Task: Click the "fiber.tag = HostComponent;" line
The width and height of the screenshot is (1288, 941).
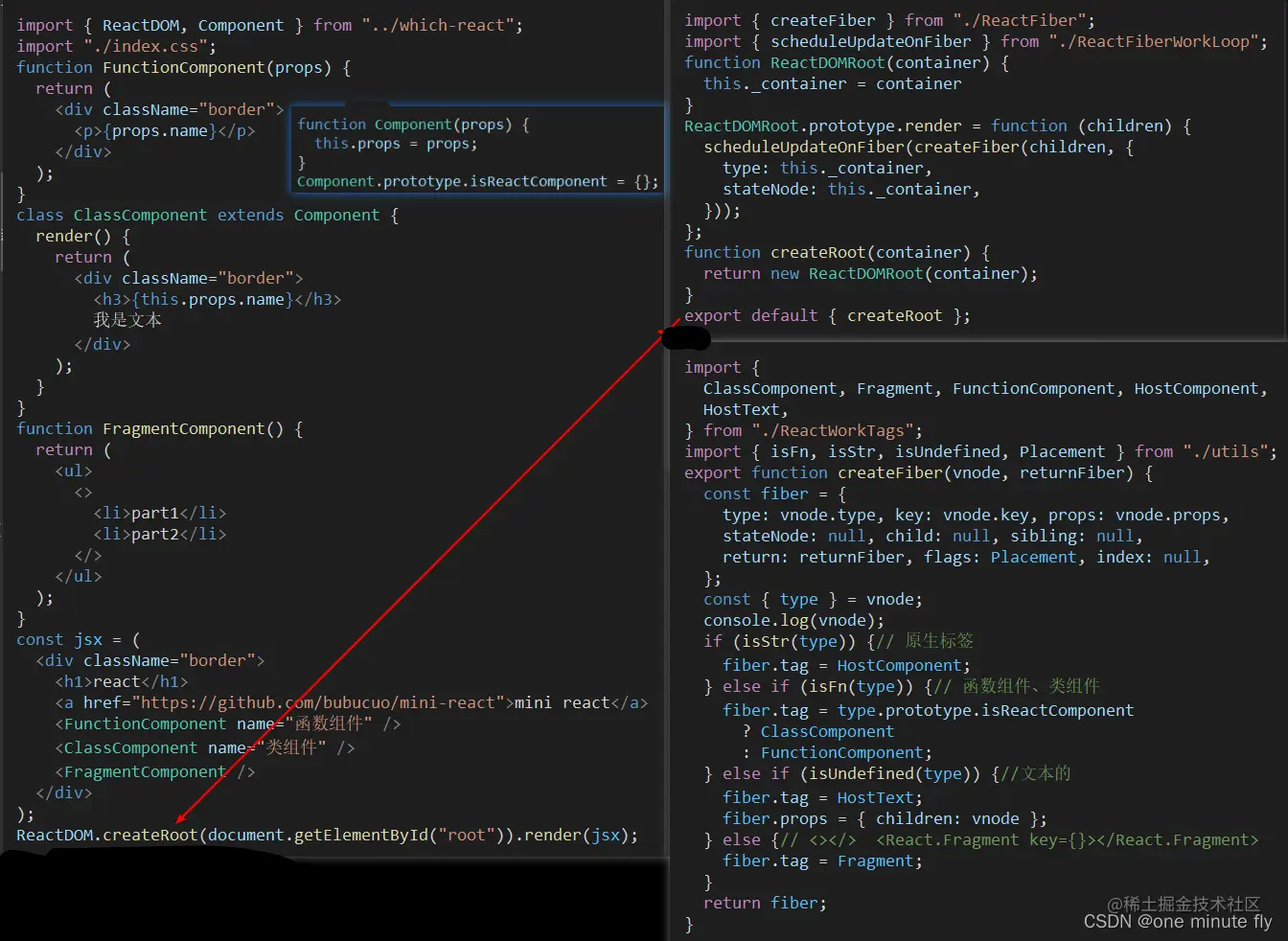Action: point(846,665)
